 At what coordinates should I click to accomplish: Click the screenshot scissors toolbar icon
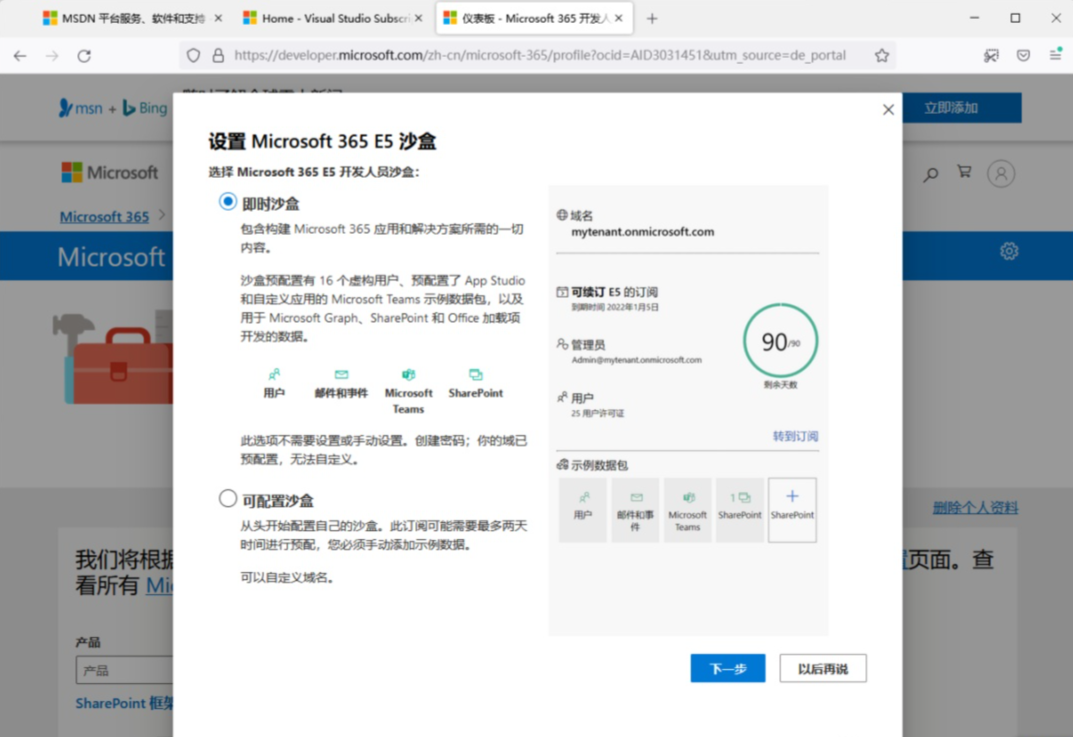[x=991, y=55]
